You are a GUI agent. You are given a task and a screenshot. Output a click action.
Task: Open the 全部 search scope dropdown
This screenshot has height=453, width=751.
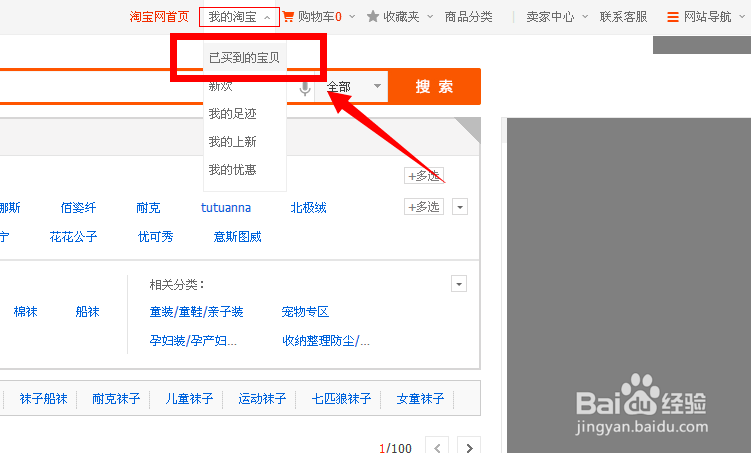(351, 87)
